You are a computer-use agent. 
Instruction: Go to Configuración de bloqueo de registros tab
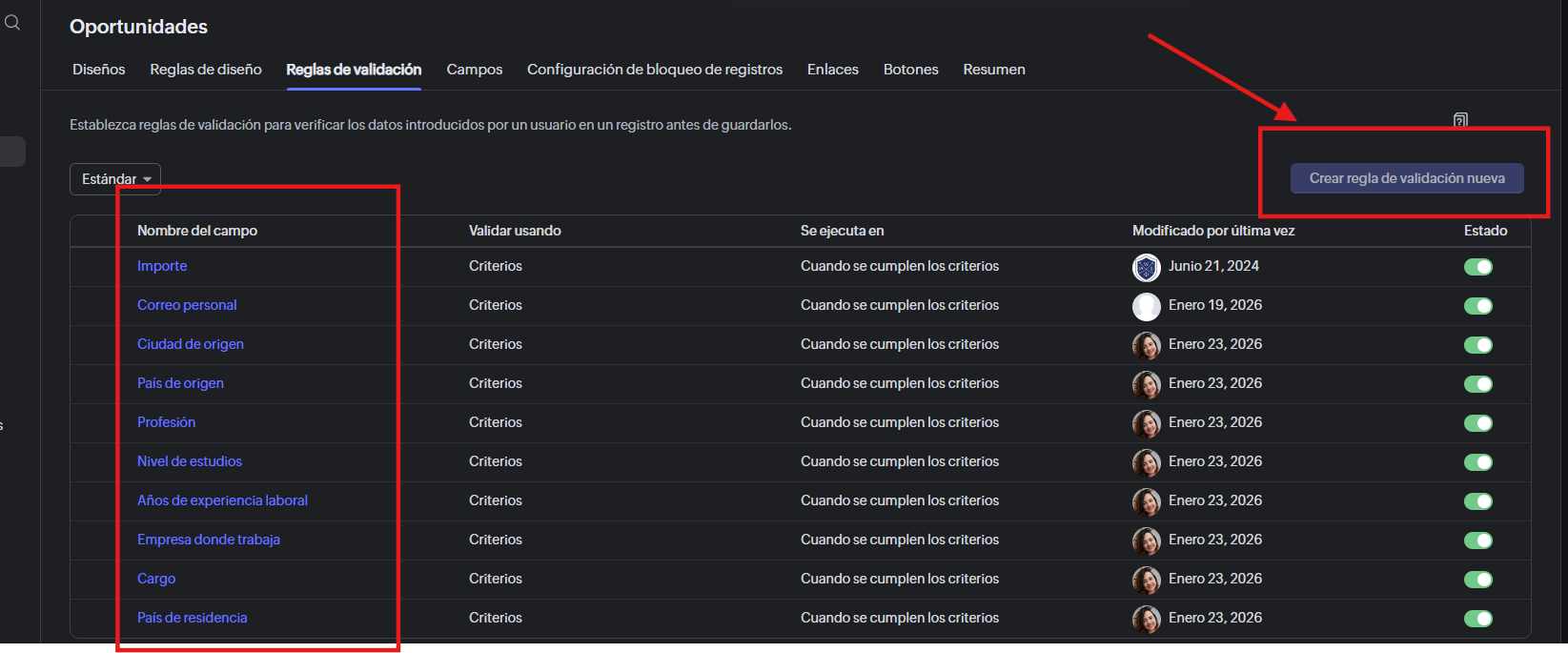[x=655, y=70]
